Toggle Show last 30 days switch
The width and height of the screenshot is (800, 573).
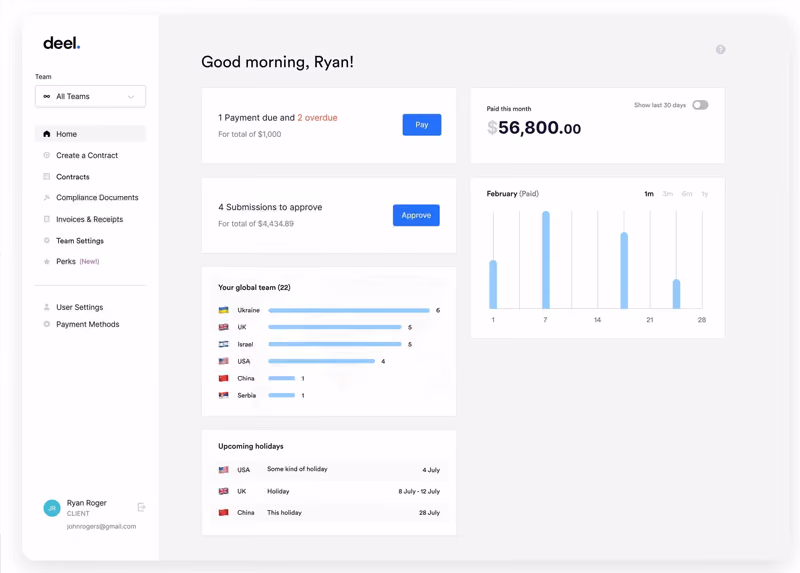pyautogui.click(x=700, y=105)
